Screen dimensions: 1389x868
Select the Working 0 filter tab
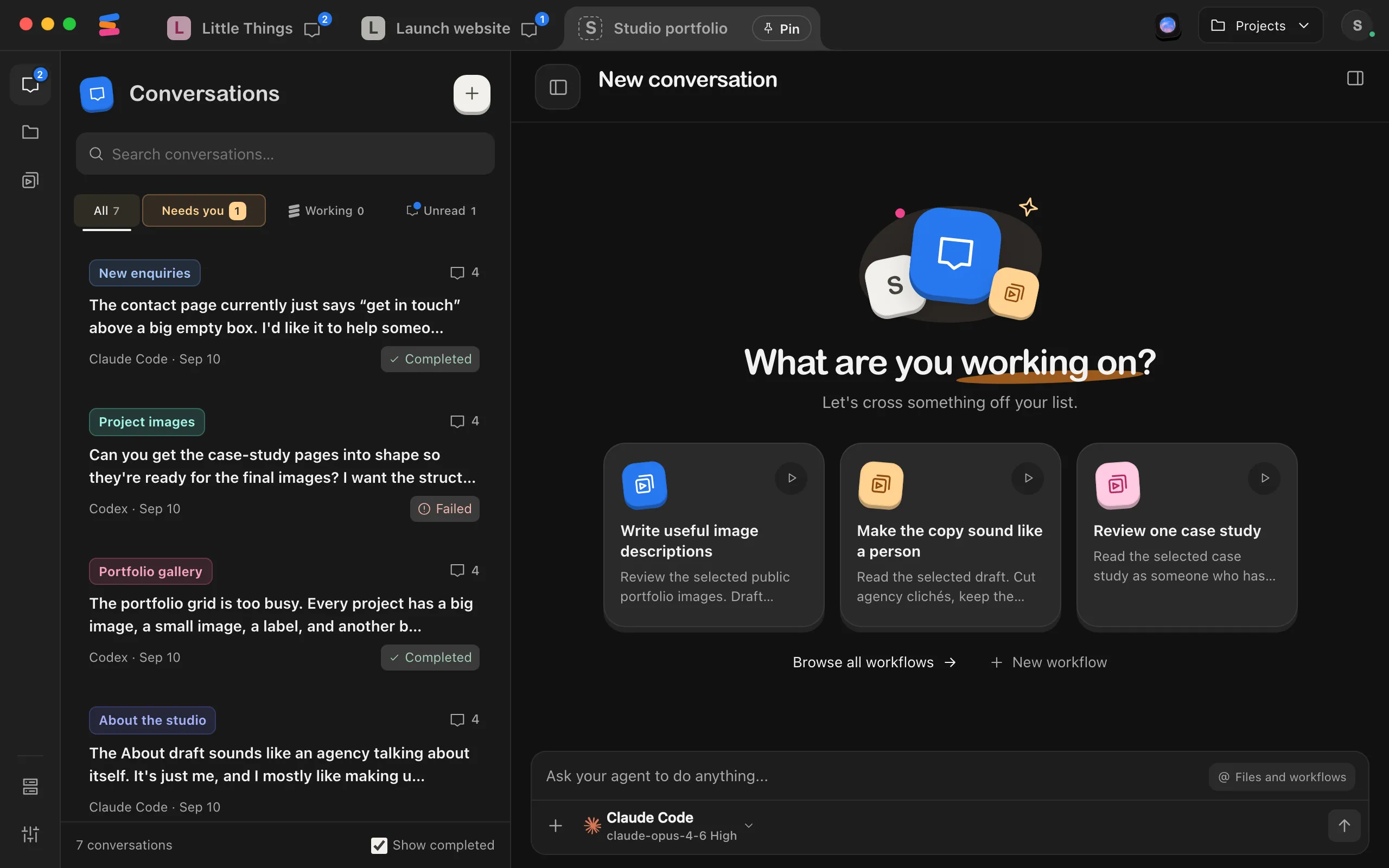pos(326,210)
